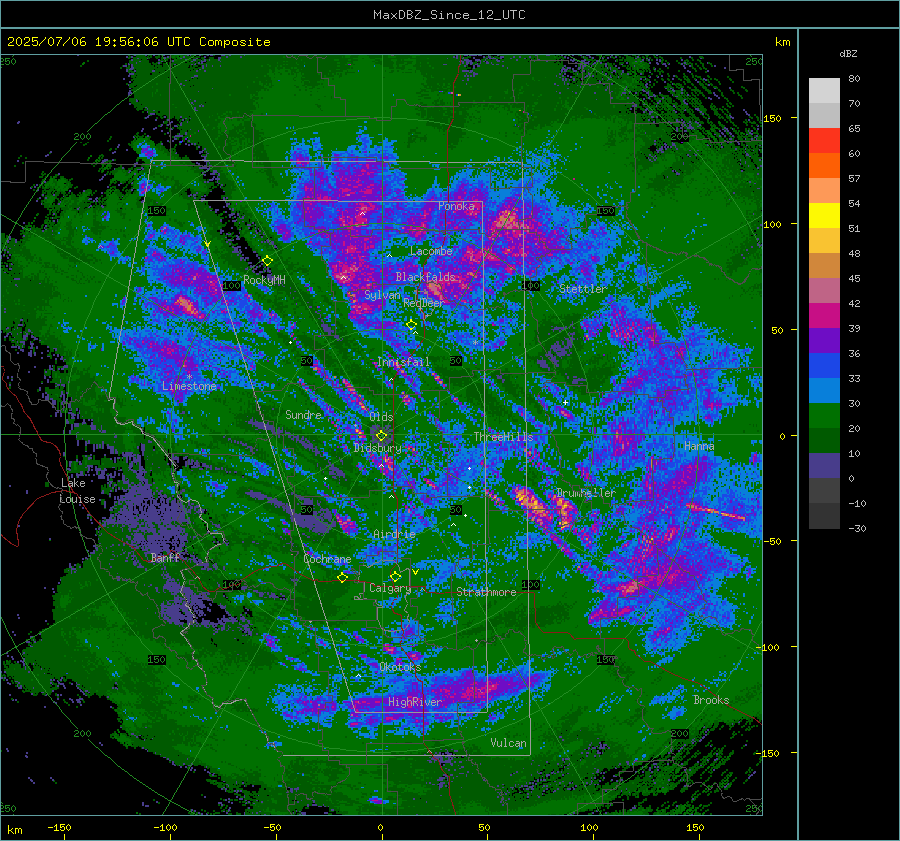Click the light blue 30-33 dBZ swatch
This screenshot has width=900, height=841.
(824, 391)
